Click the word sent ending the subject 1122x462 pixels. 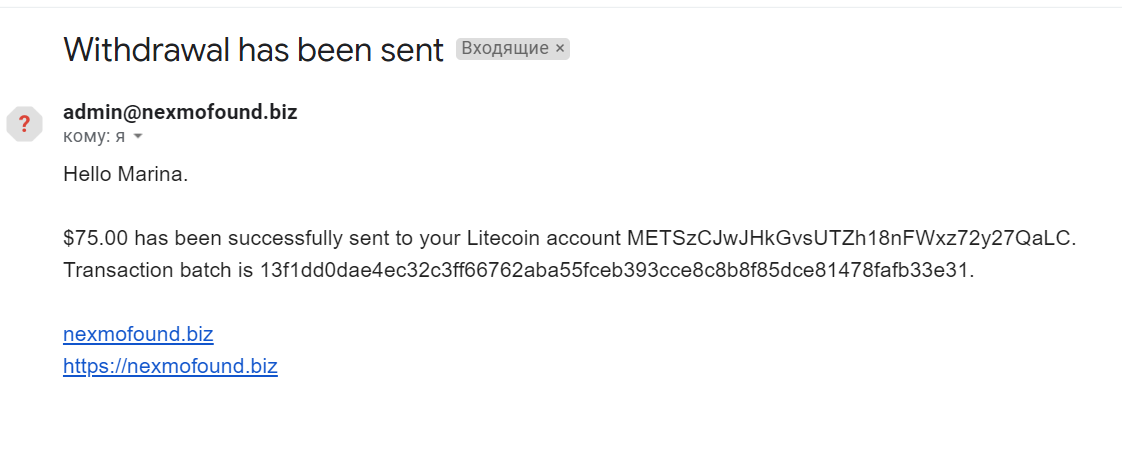(x=412, y=50)
